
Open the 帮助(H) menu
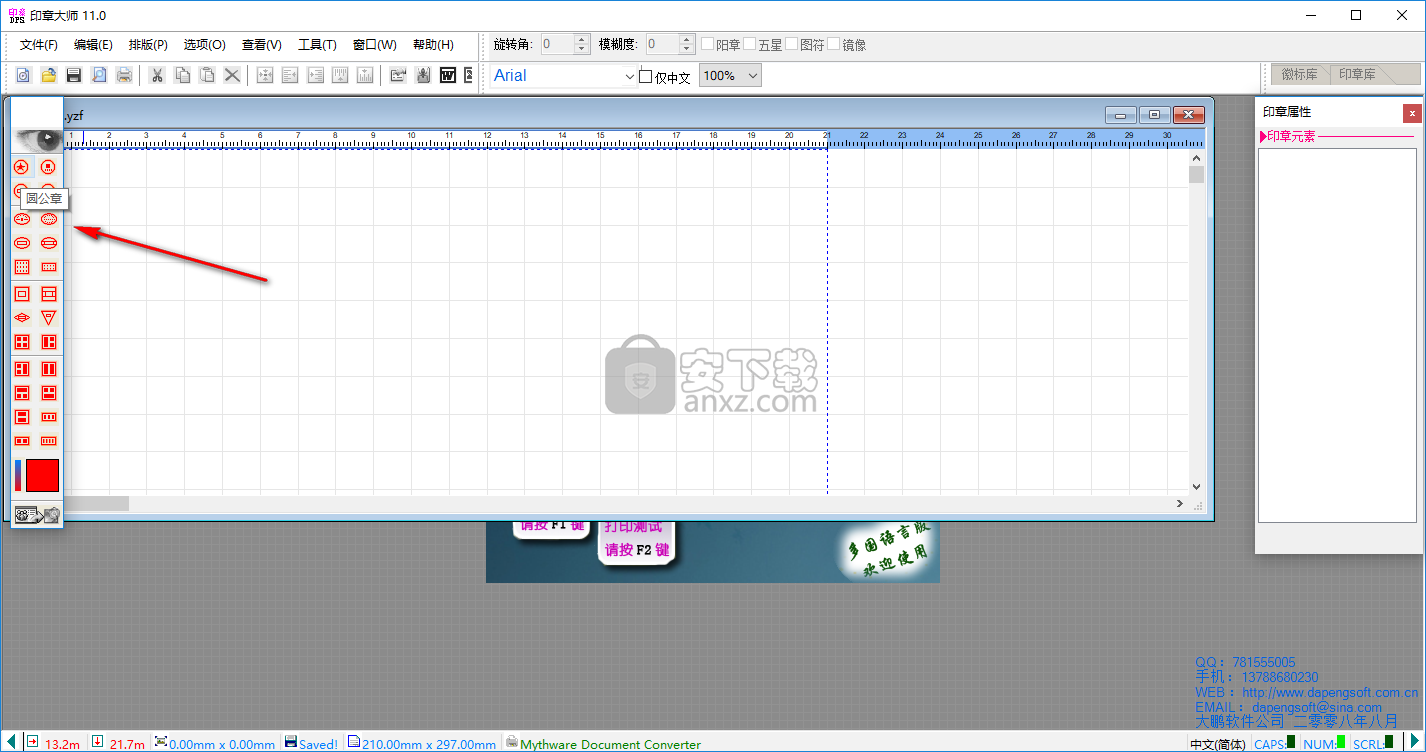[x=432, y=45]
